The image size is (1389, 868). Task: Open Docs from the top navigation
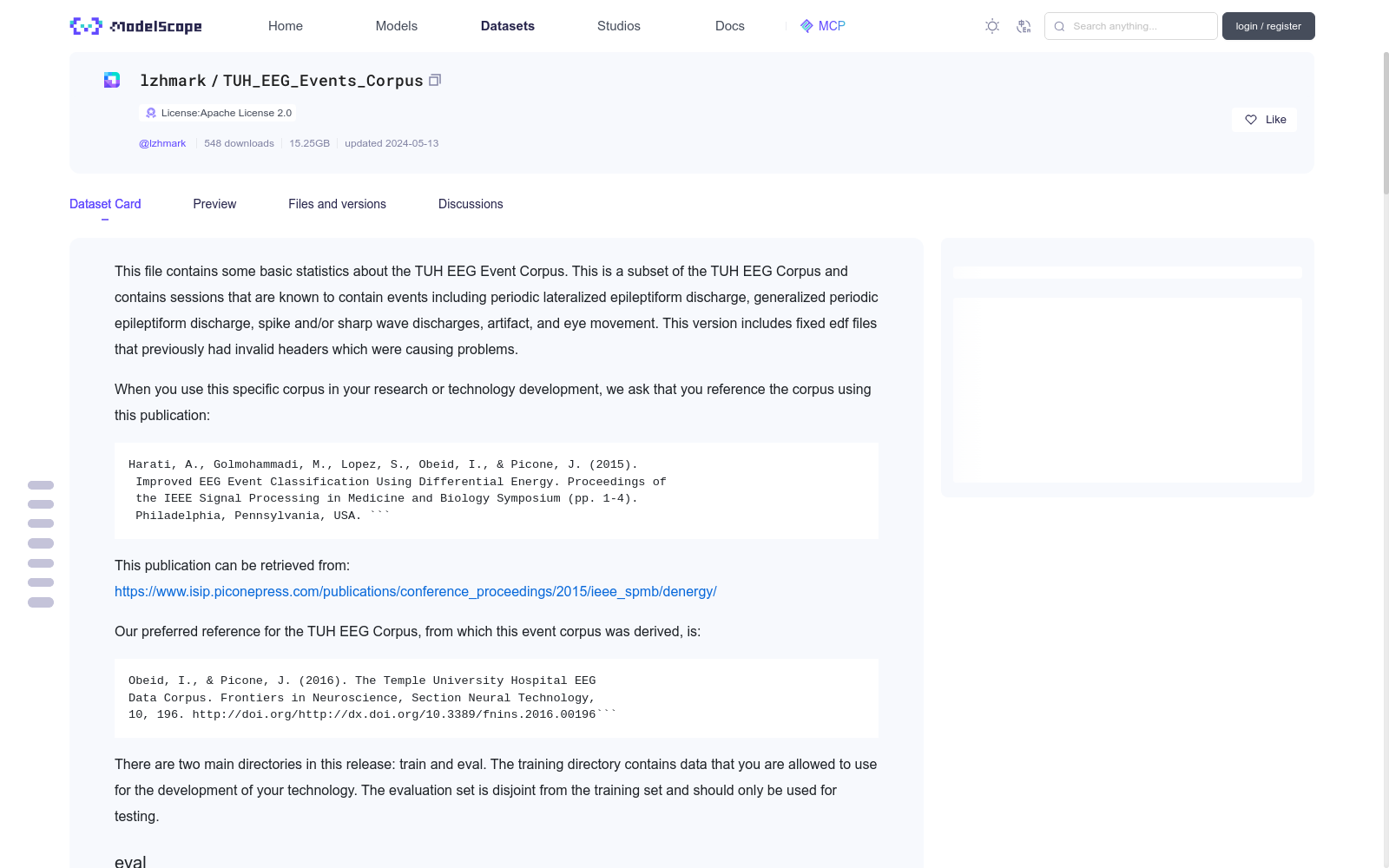(x=729, y=26)
